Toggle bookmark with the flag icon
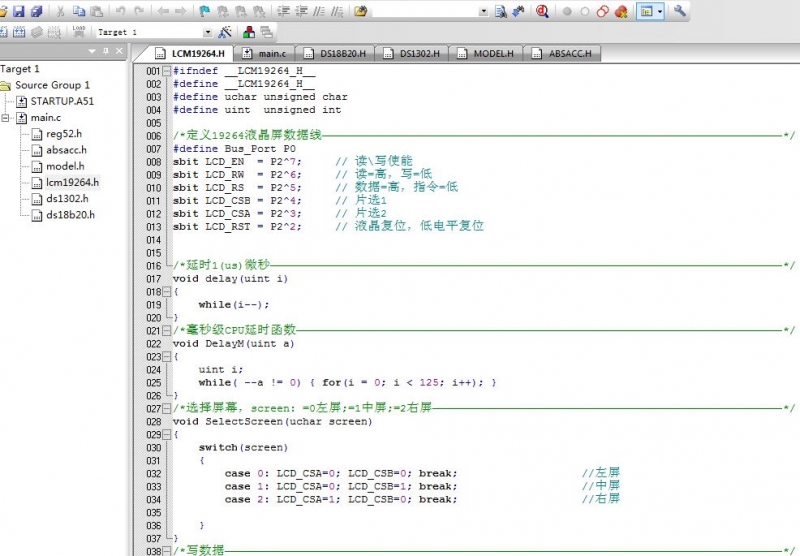The image size is (800, 556). [x=205, y=11]
